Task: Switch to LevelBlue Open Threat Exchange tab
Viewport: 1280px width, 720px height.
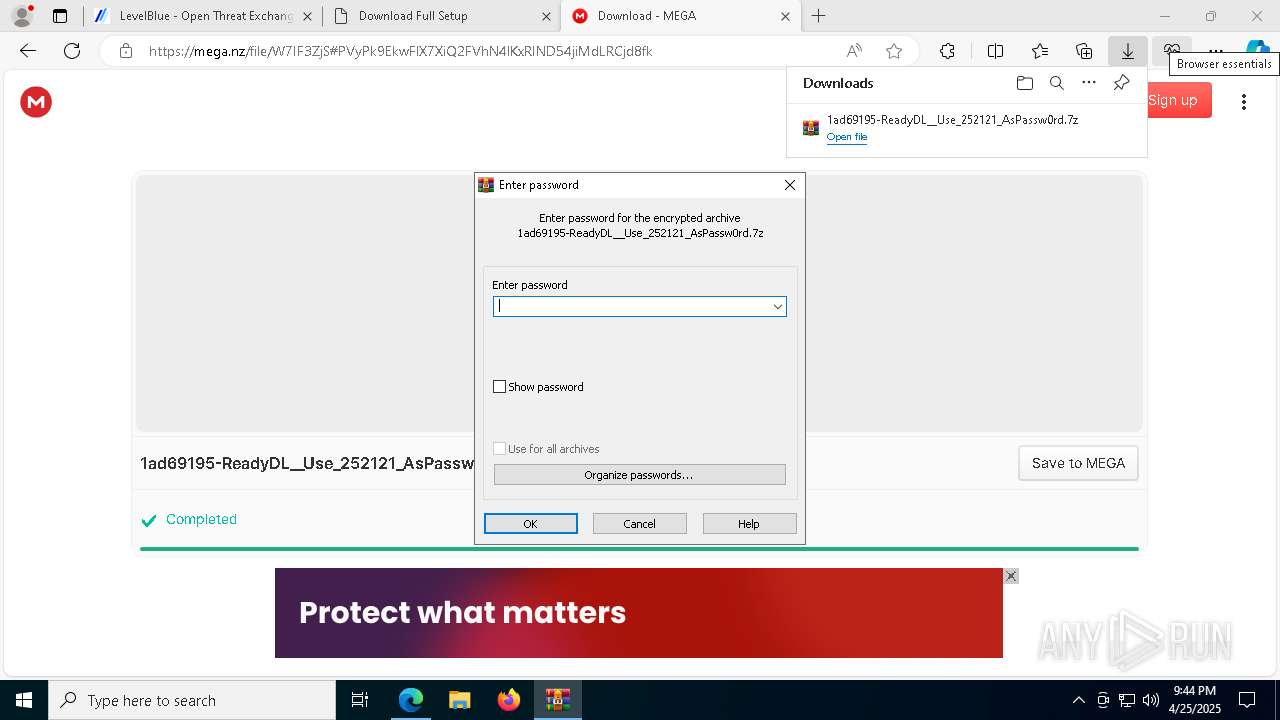Action: point(207,16)
